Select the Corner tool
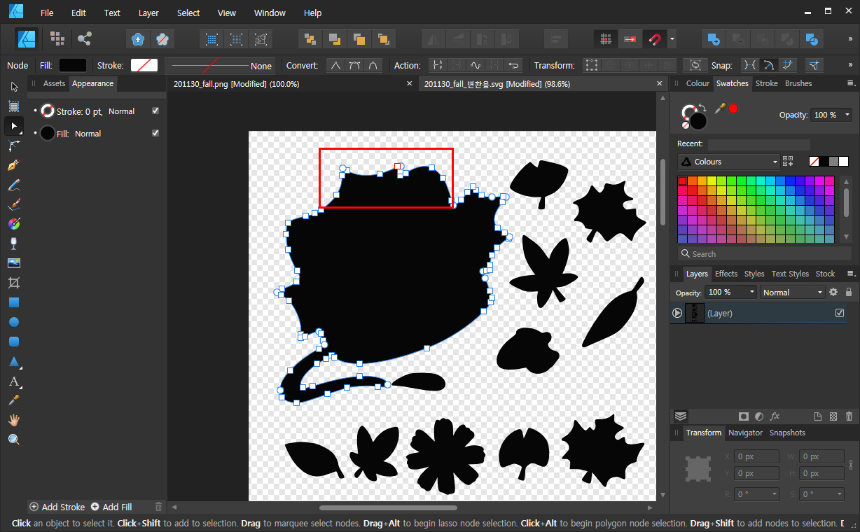The height and width of the screenshot is (532, 860). pos(14,146)
